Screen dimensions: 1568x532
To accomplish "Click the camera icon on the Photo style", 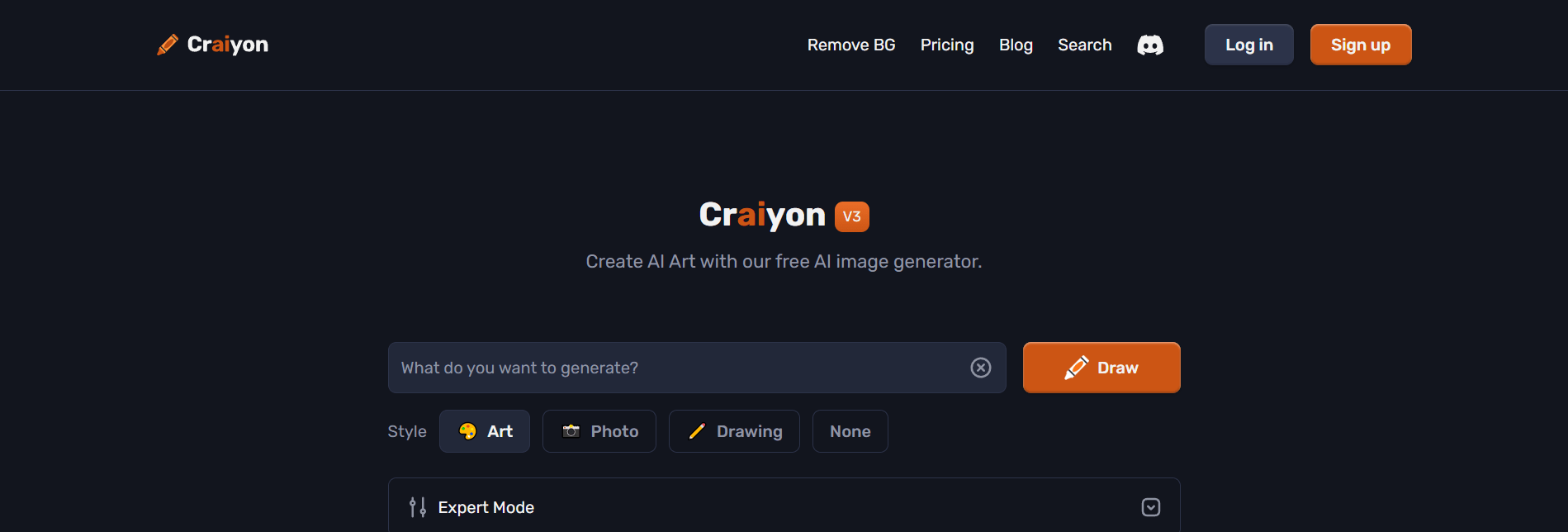I will point(571,430).
